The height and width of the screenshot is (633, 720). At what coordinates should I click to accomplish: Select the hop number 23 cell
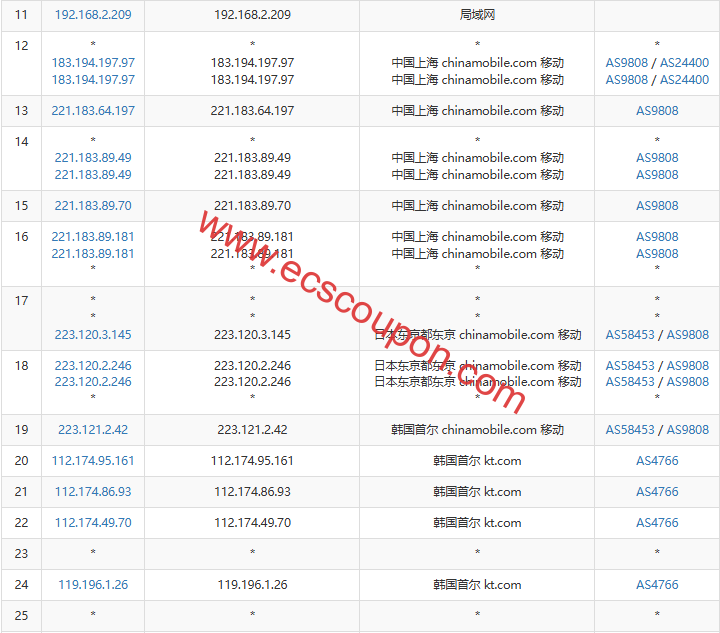(21, 553)
